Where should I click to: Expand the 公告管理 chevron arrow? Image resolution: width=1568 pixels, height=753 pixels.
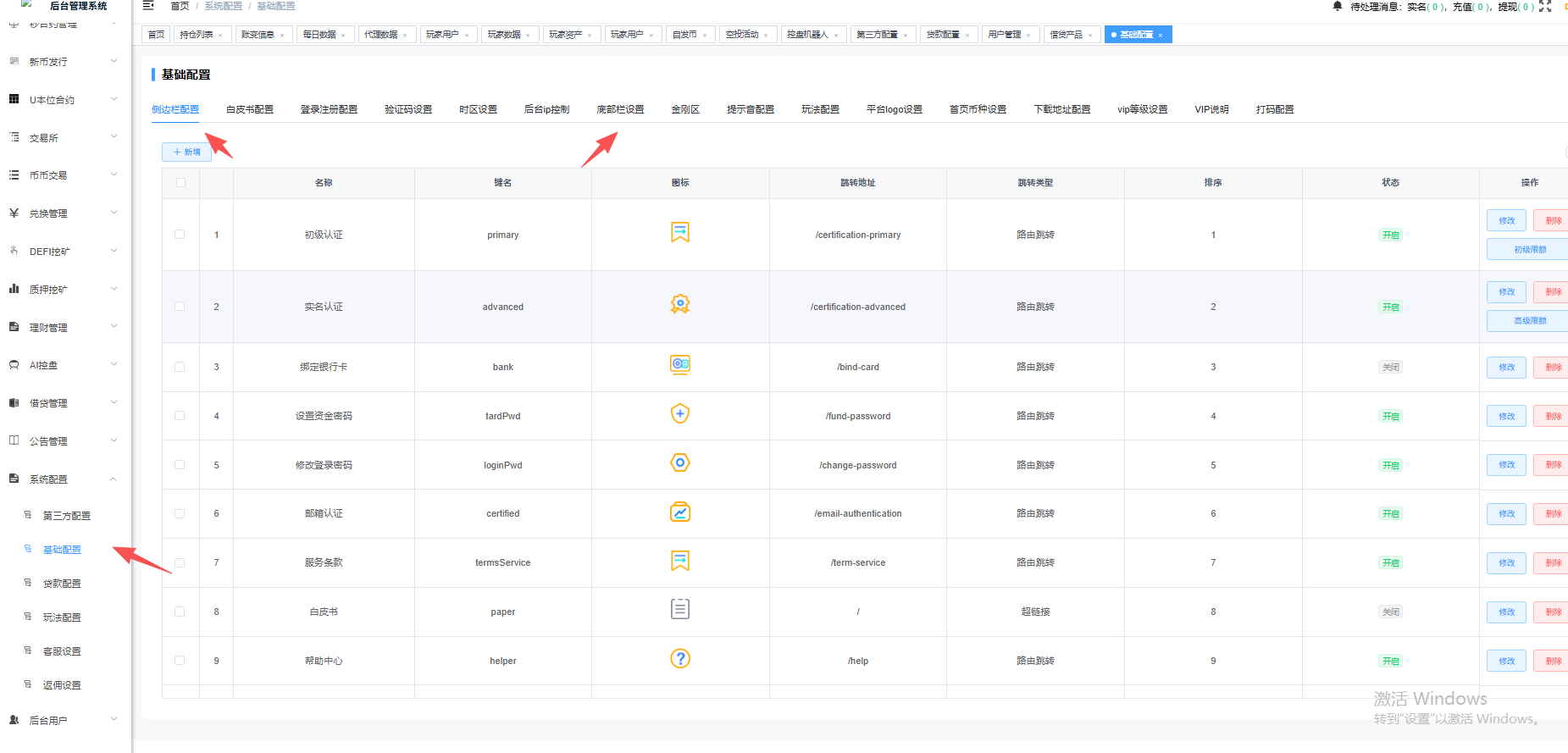tap(114, 440)
